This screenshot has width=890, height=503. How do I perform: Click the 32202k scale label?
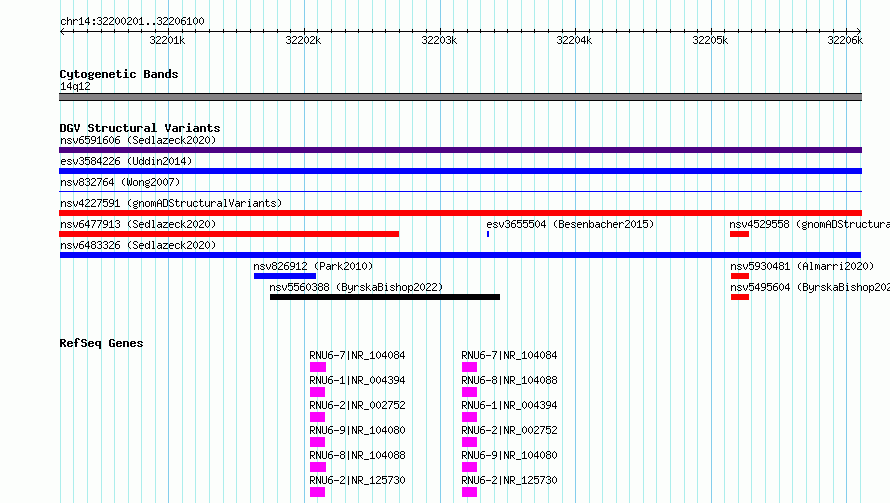point(303,40)
